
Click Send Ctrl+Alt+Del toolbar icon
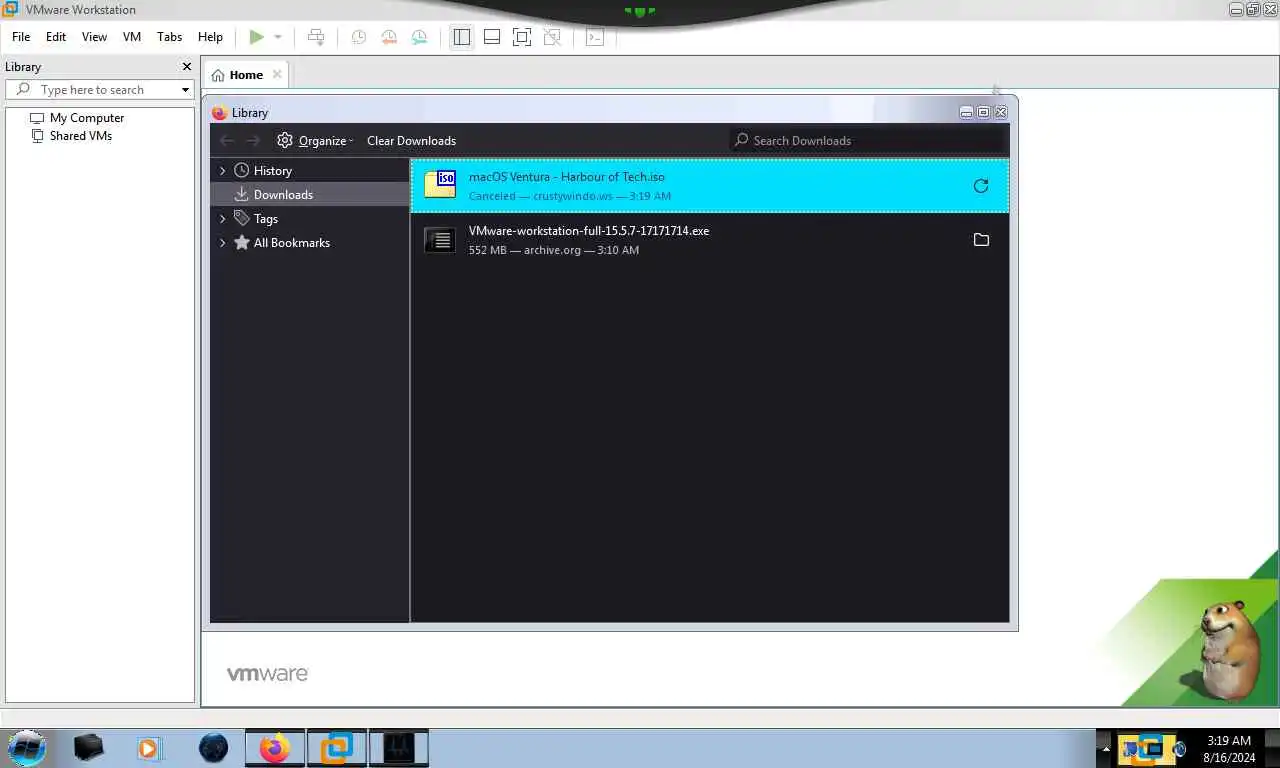coord(316,37)
